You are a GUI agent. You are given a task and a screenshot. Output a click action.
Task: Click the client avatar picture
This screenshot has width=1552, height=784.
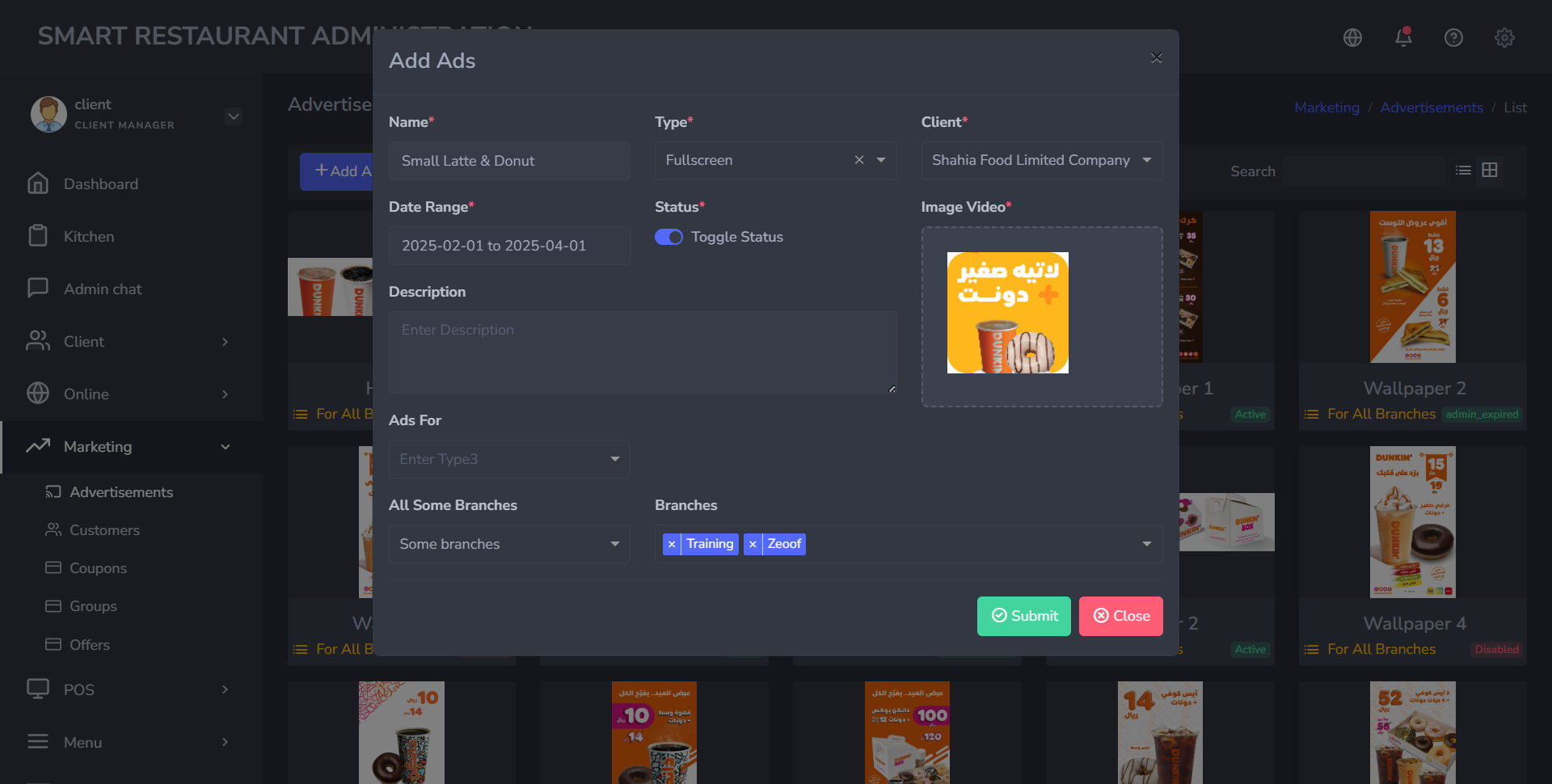48,114
